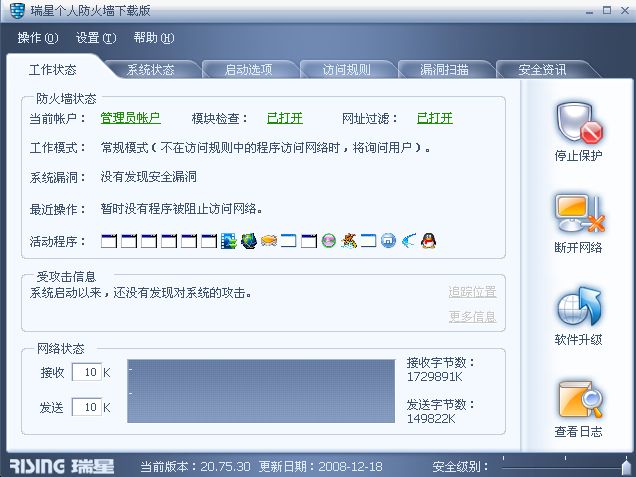
Task: Click the blue round house program icon
Action: 388,241
